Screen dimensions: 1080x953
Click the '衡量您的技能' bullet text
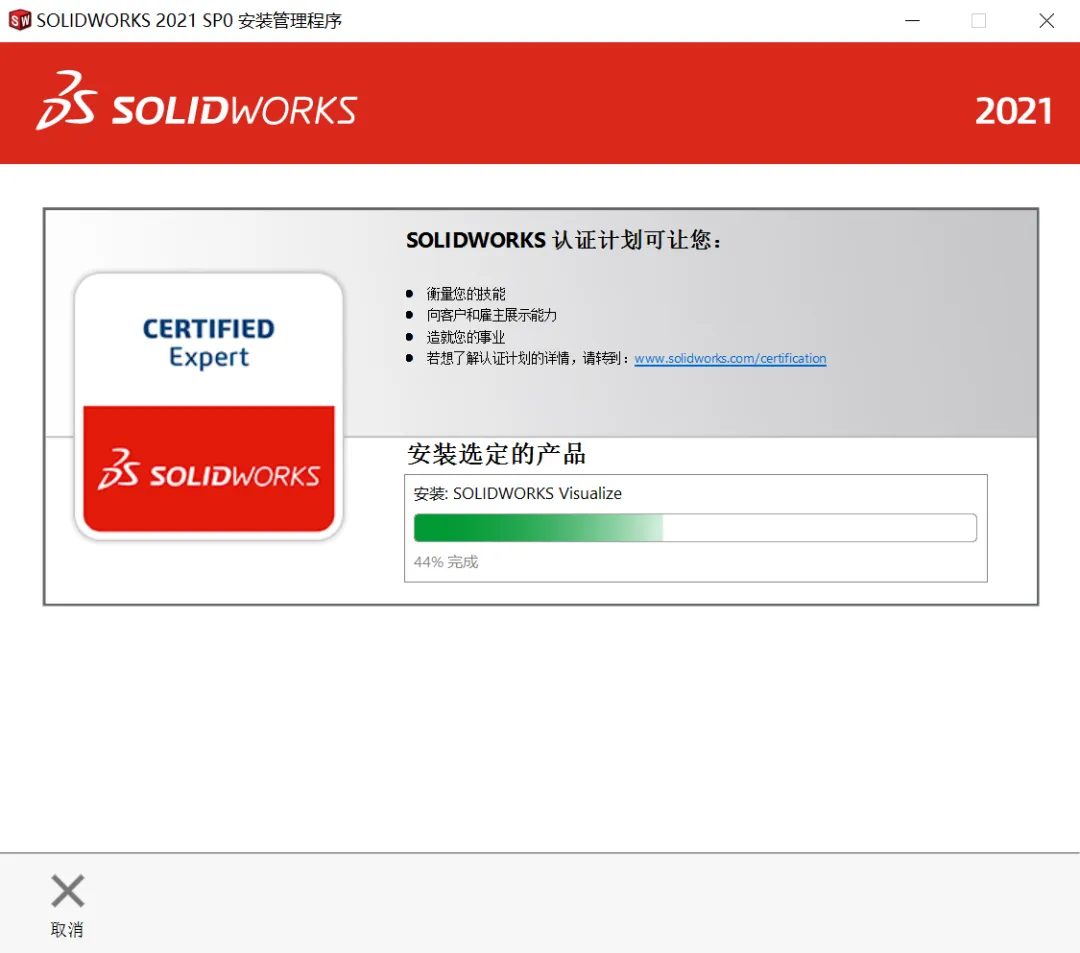click(466, 294)
